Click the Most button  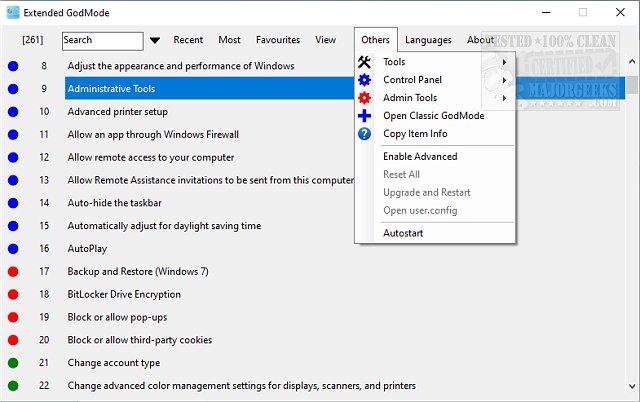pyautogui.click(x=229, y=40)
